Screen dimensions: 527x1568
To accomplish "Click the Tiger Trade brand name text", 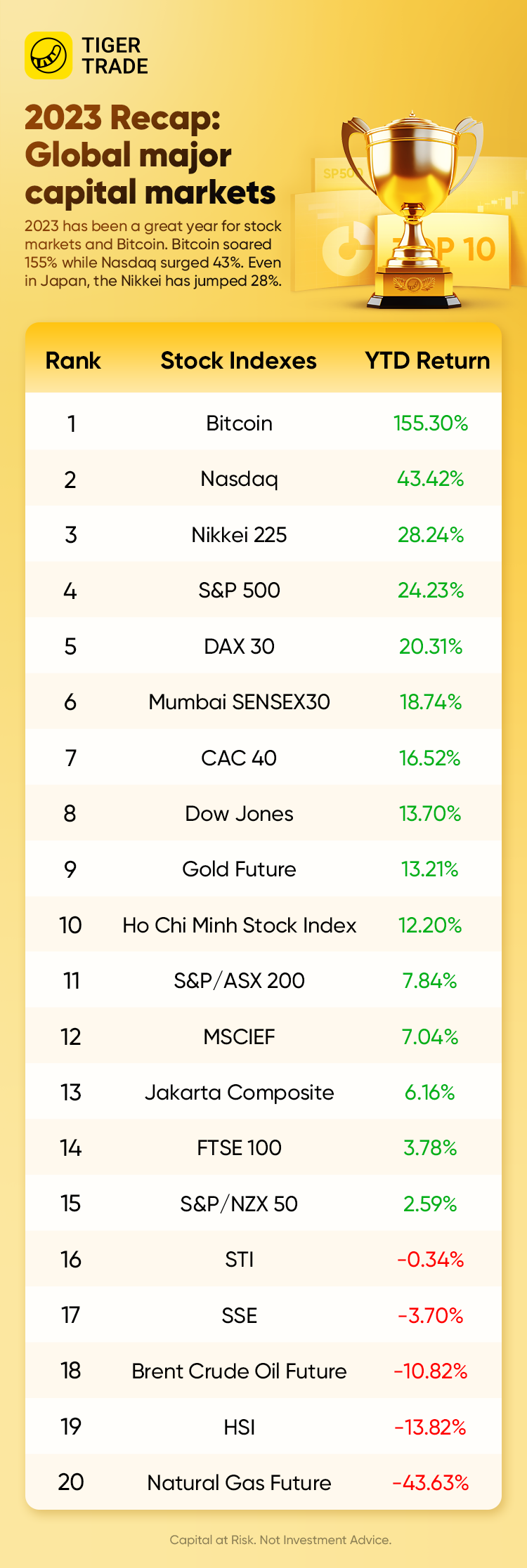I will 115,56.
